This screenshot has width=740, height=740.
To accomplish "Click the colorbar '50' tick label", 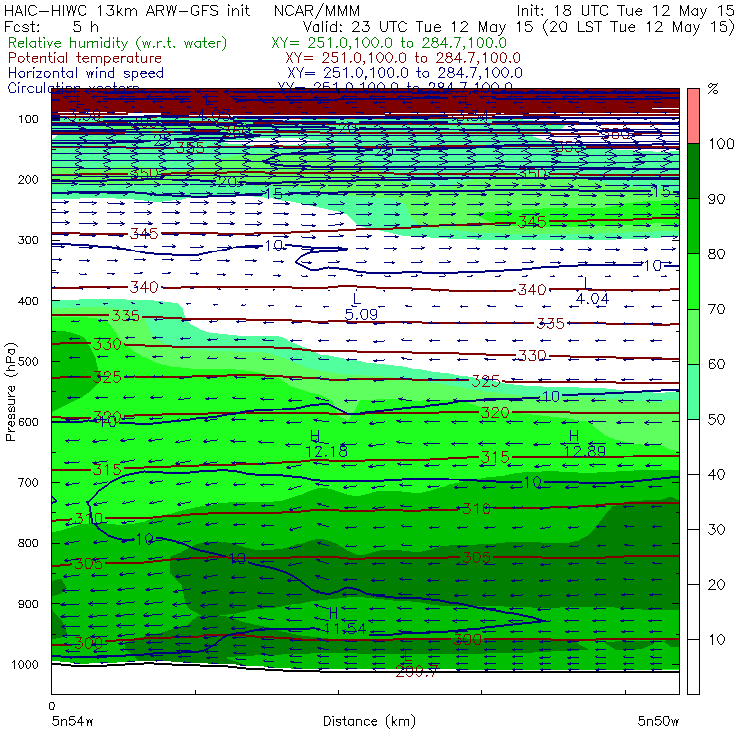I will point(716,420).
